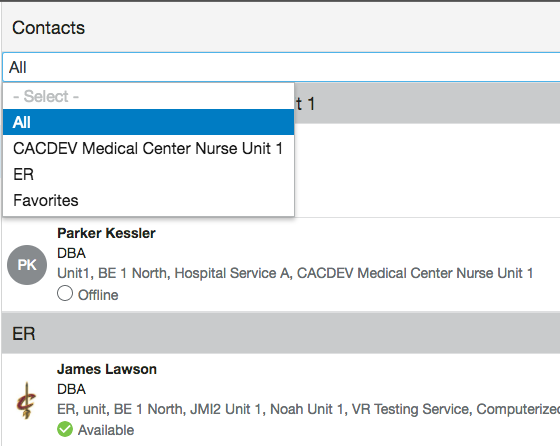This screenshot has width=560, height=446.
Task: Click the Available status label
Action: [x=106, y=430]
